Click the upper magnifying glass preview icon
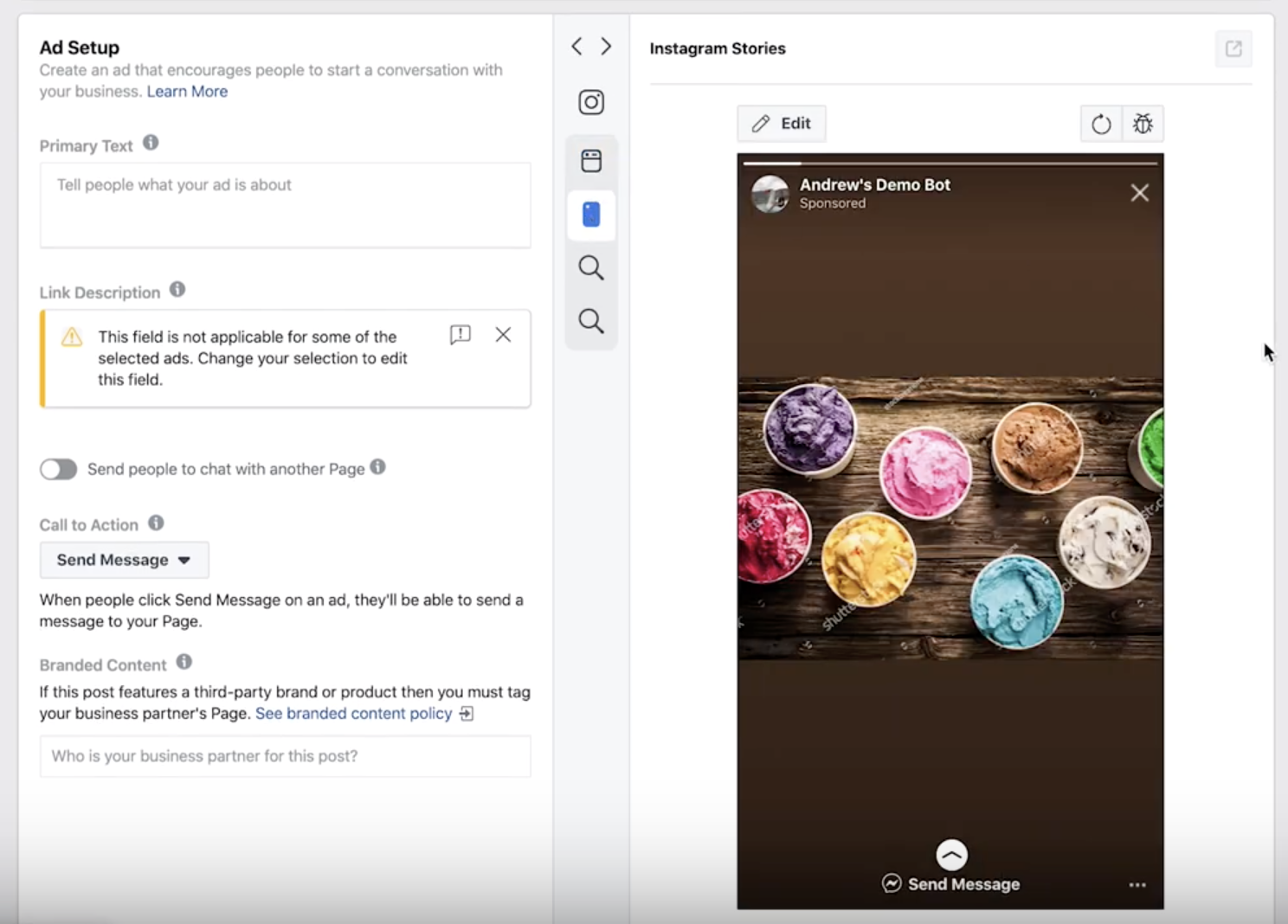The image size is (1288, 924). pos(591,268)
